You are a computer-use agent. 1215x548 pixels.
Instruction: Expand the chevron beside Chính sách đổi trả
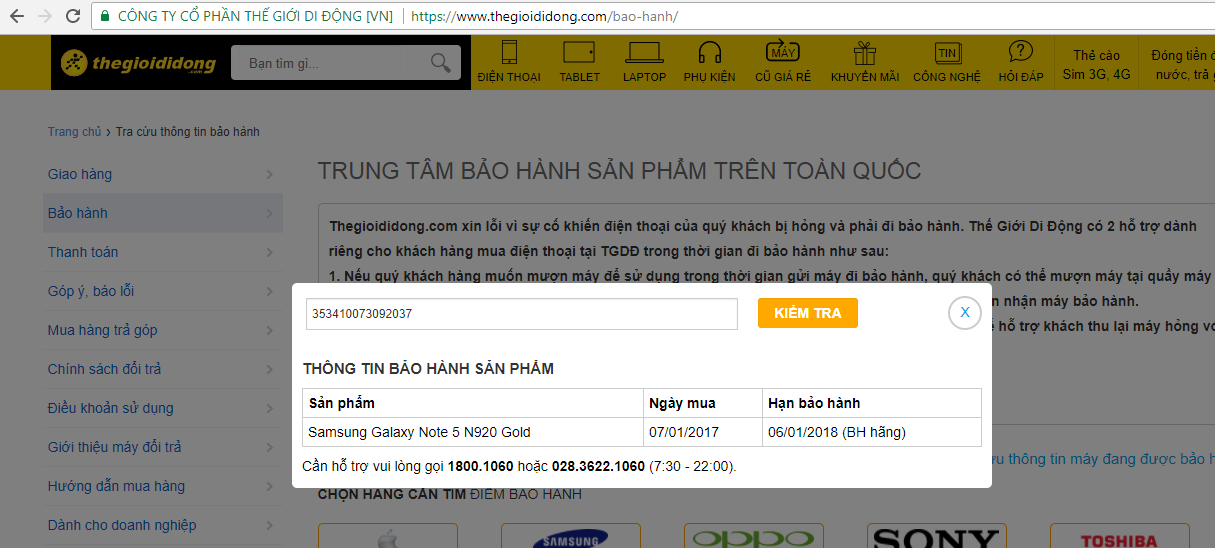click(x=270, y=370)
